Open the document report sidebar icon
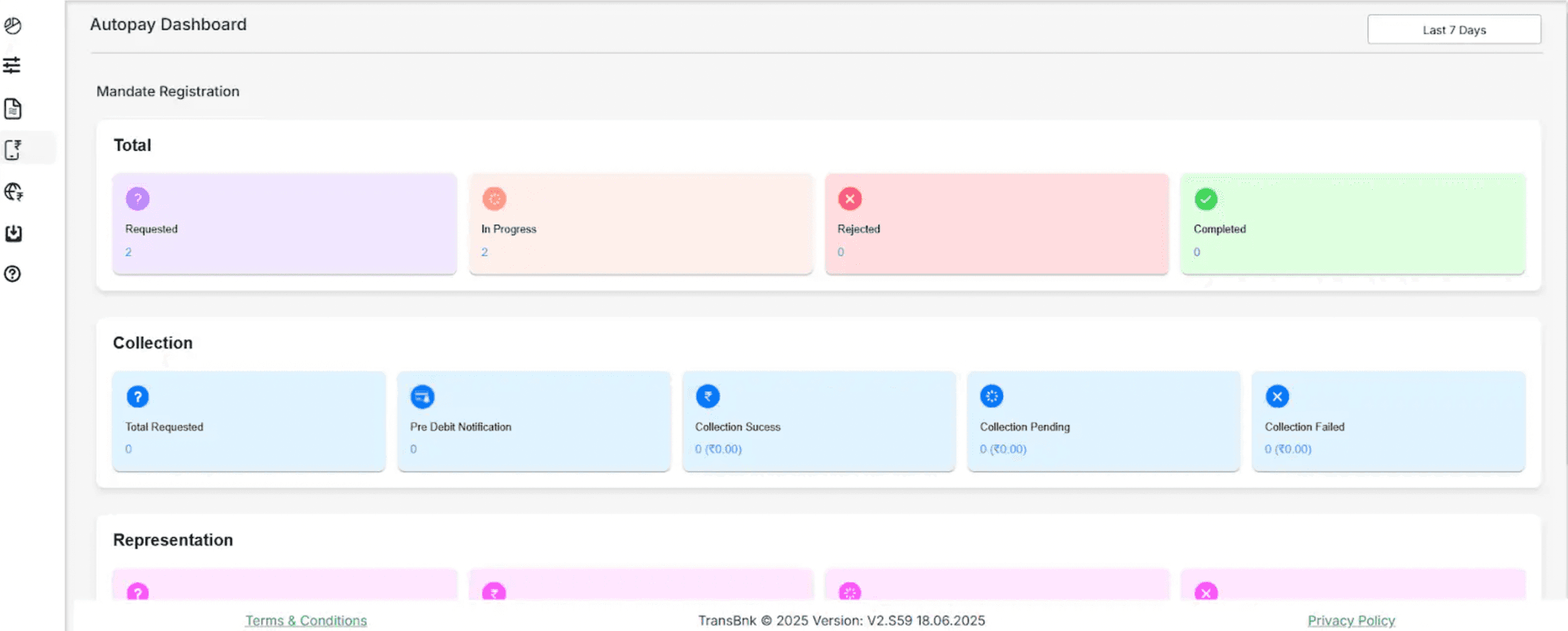 13,109
